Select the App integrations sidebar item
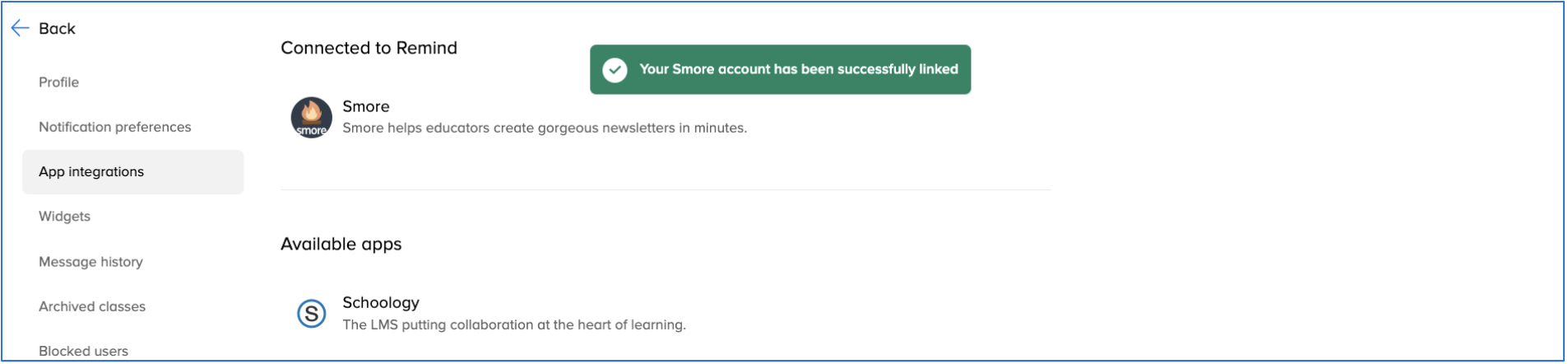 [x=132, y=172]
